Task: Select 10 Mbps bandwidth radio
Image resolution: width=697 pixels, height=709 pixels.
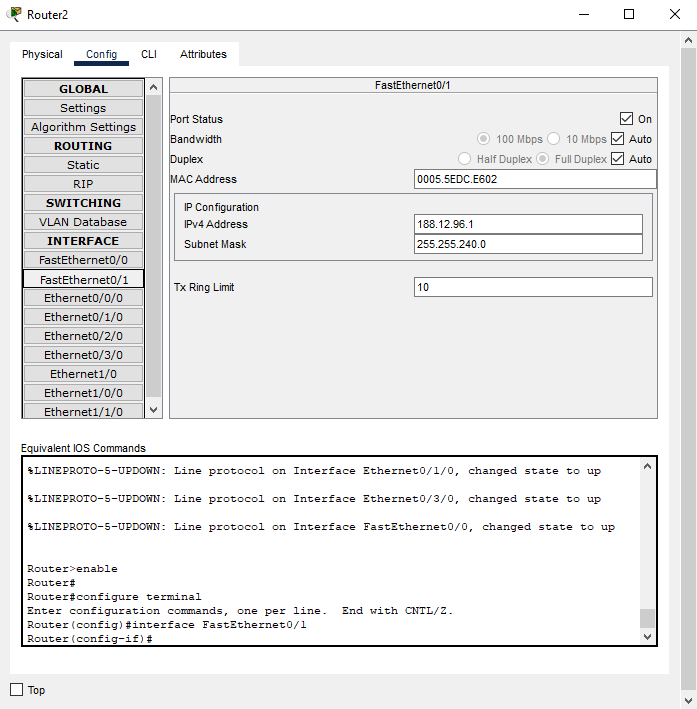Action: (554, 139)
